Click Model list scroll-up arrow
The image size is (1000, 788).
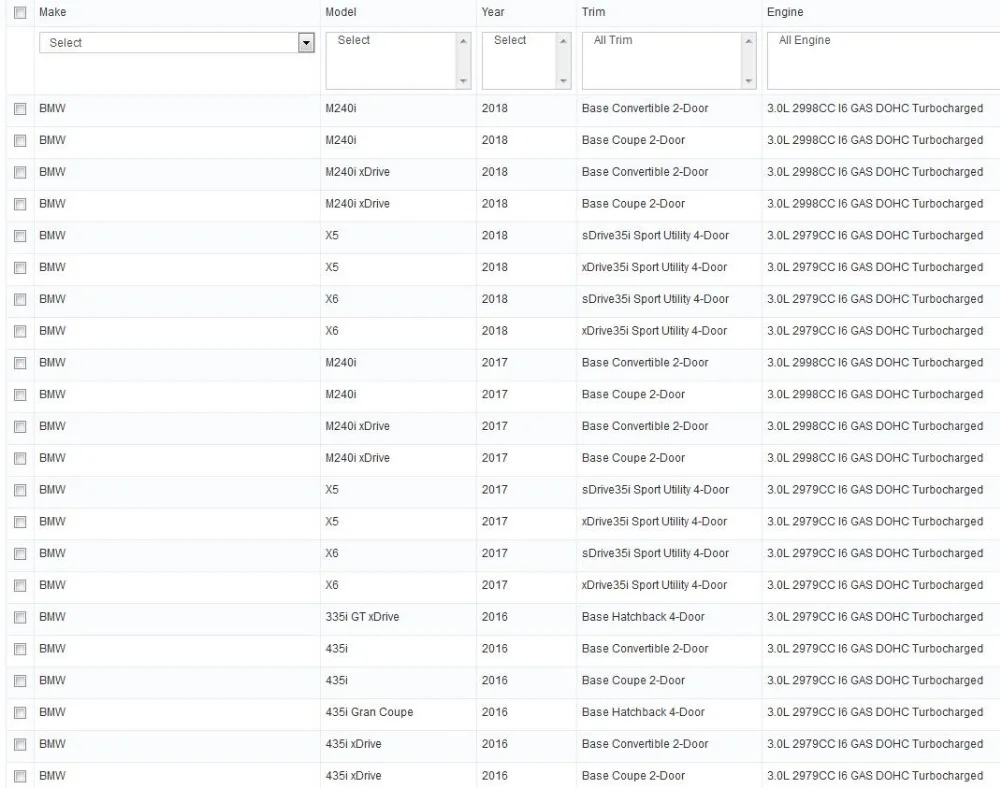(464, 41)
